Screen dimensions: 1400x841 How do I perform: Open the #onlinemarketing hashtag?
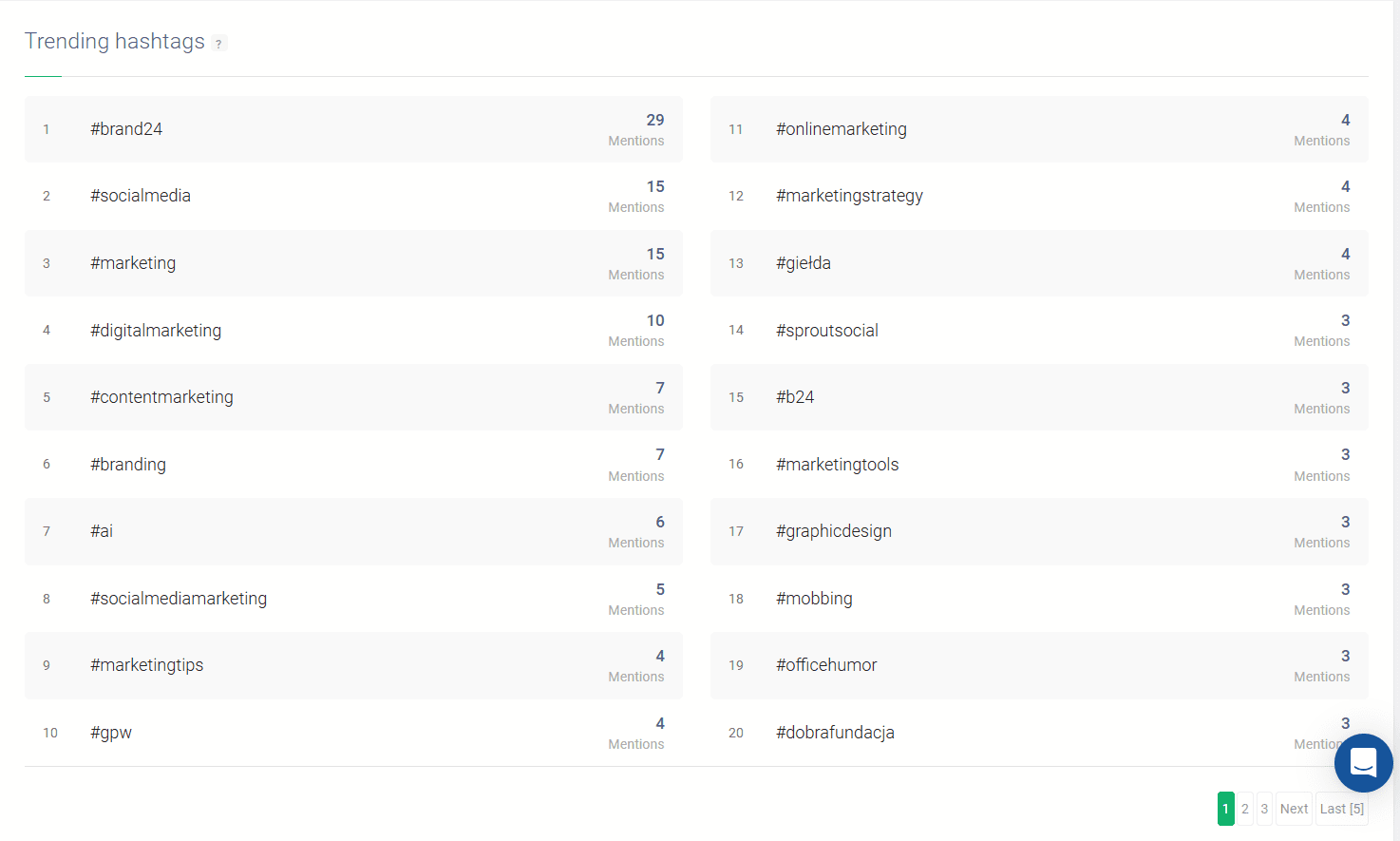(842, 129)
